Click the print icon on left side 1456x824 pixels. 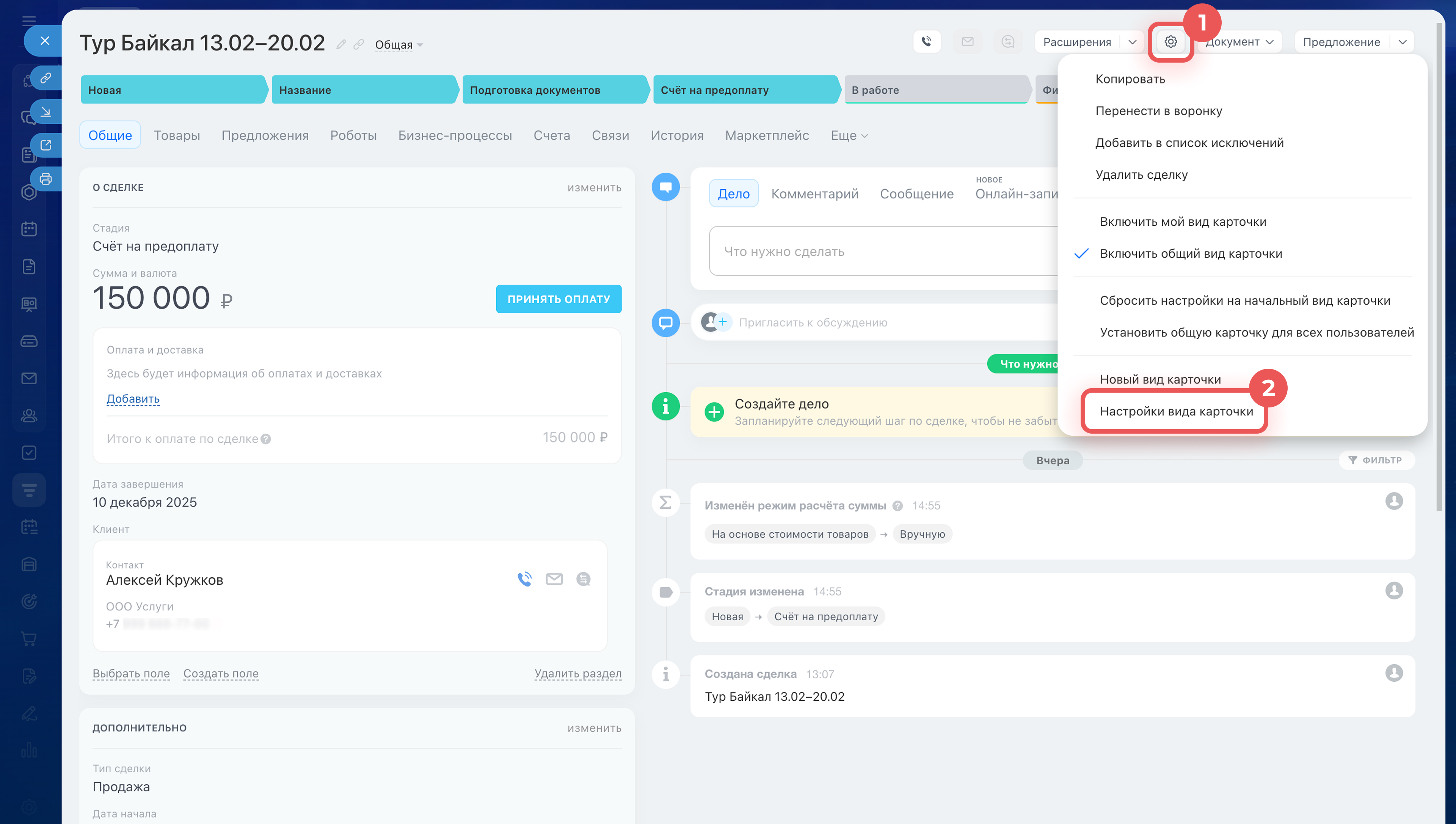click(46, 179)
